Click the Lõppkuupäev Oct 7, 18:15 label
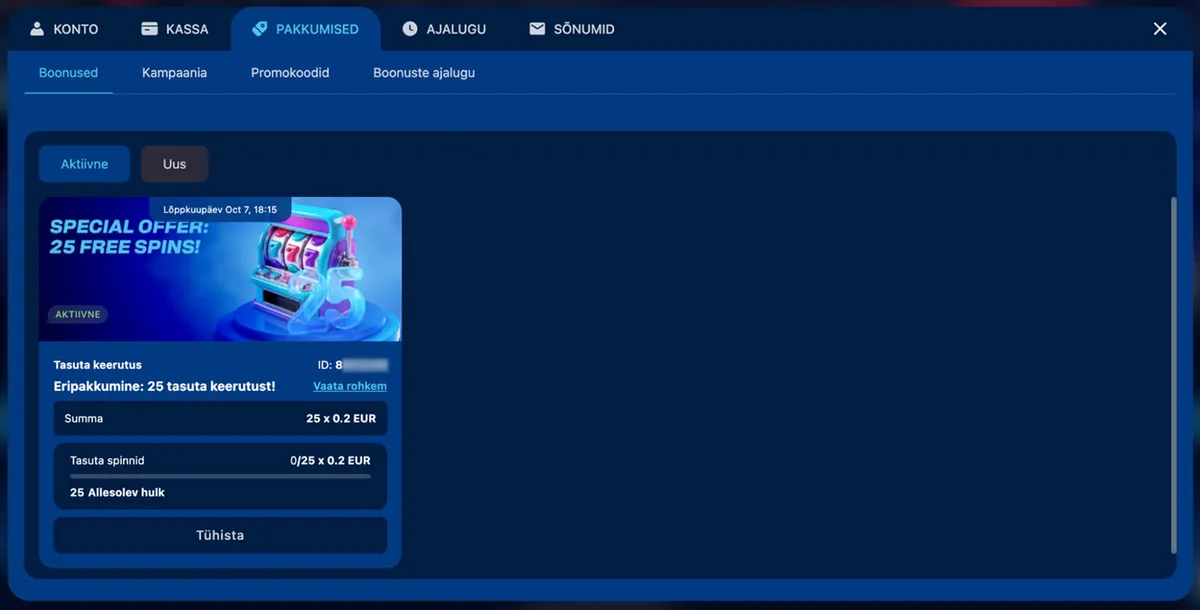Viewport: 1200px width, 610px height. tap(220, 210)
